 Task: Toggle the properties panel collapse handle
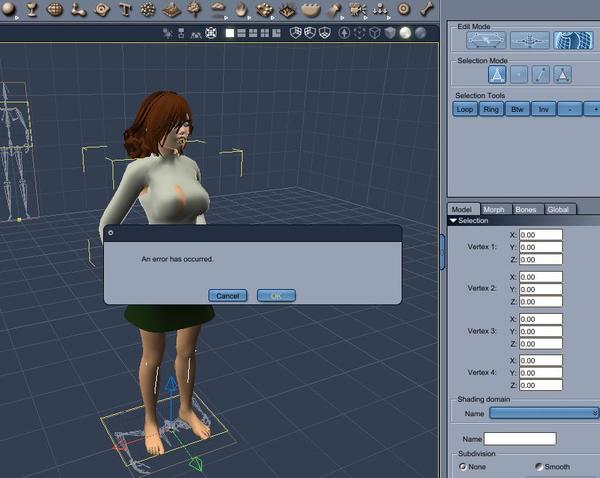coord(442,252)
